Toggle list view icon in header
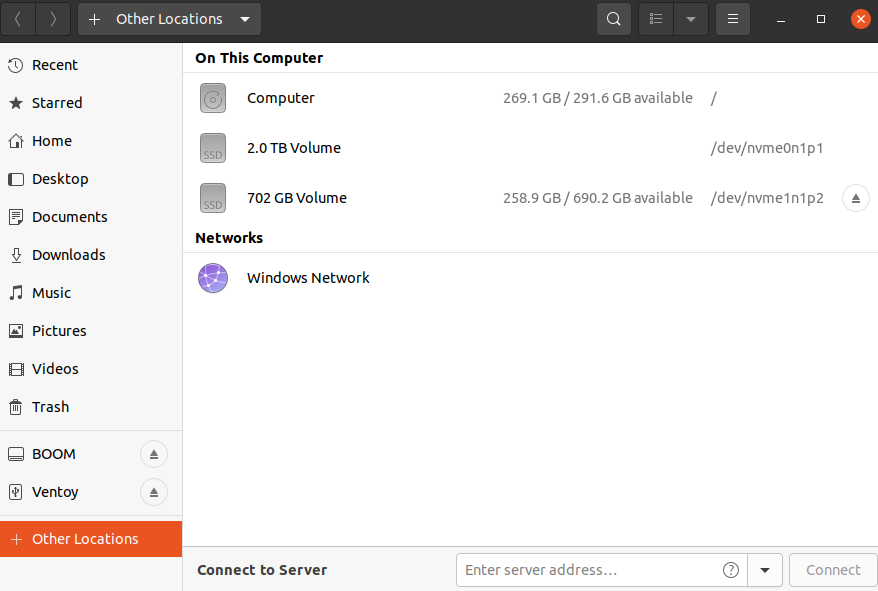Screen dimensions: 878x591 [x=656, y=19]
